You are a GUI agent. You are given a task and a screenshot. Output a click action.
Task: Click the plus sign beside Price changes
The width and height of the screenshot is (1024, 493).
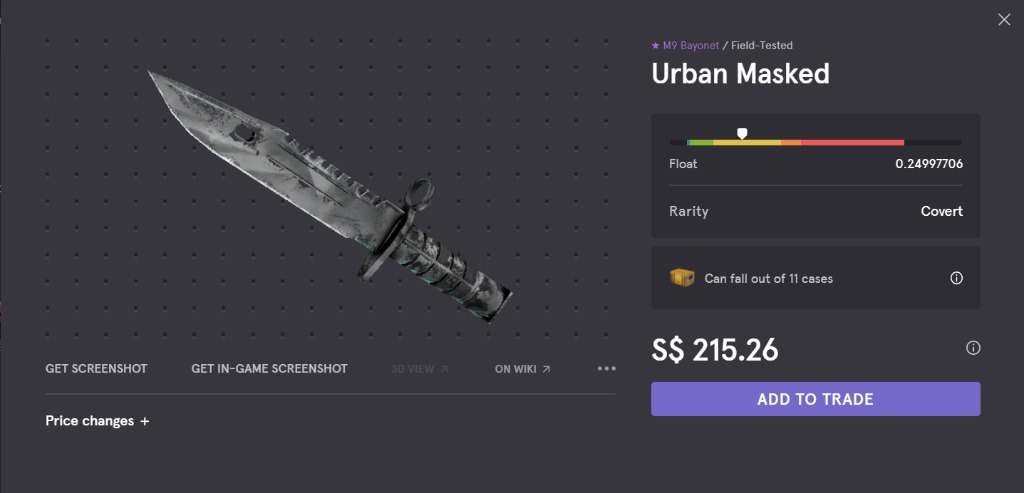(144, 421)
